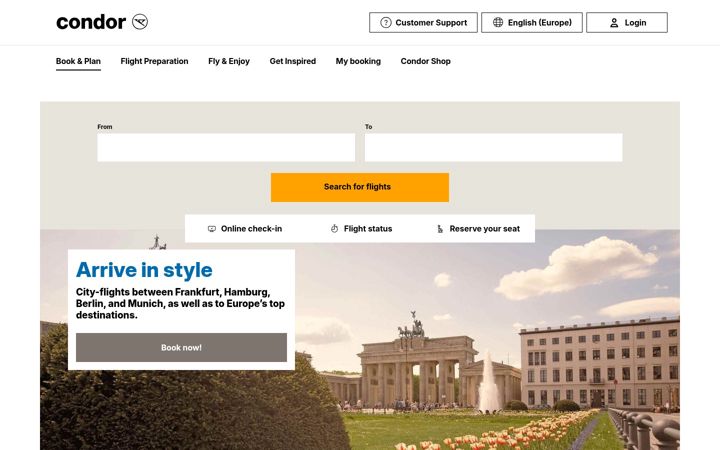720x450 pixels.
Task: Click the Arrive in style heading
Action: click(144, 270)
